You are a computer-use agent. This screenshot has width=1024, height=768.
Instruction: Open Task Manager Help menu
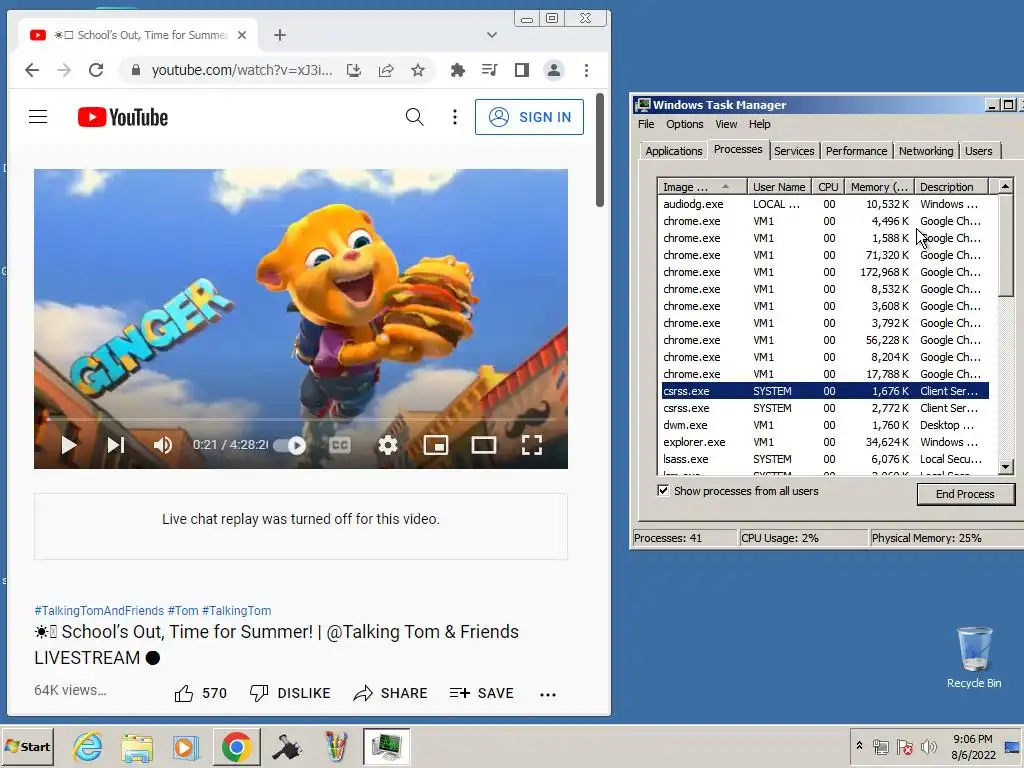point(759,124)
